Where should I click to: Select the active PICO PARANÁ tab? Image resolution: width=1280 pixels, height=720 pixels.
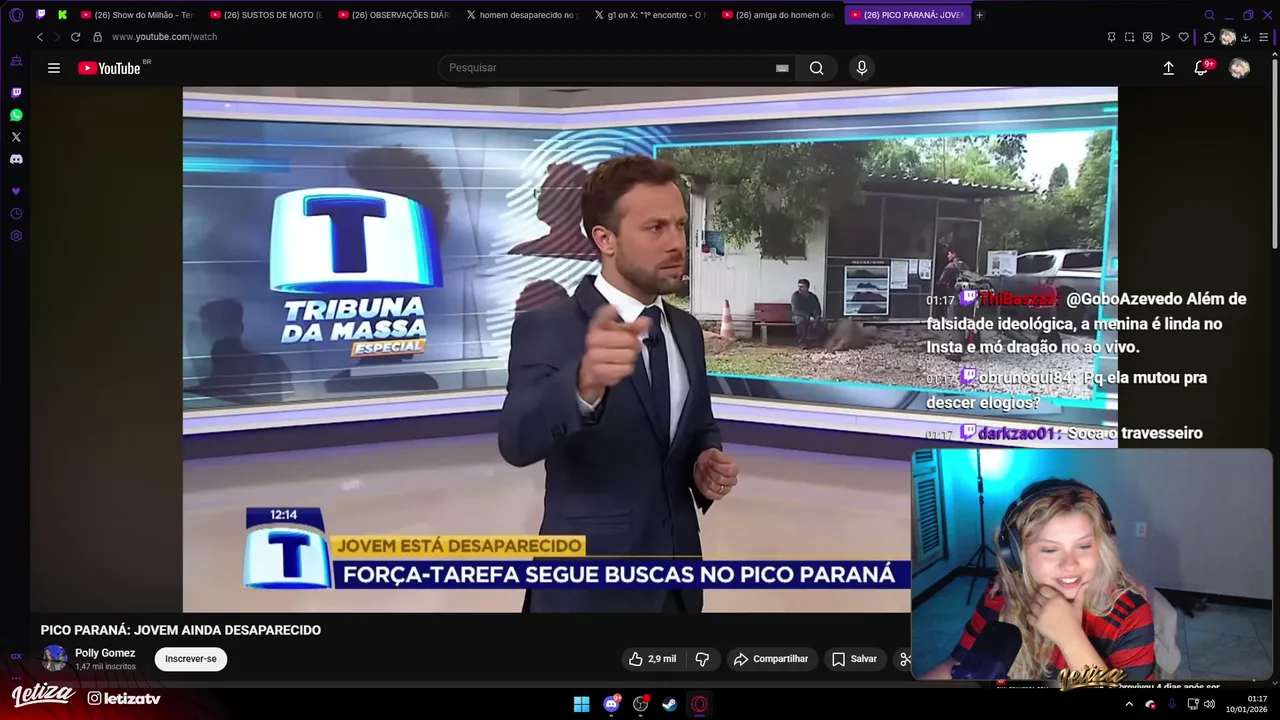908,15
